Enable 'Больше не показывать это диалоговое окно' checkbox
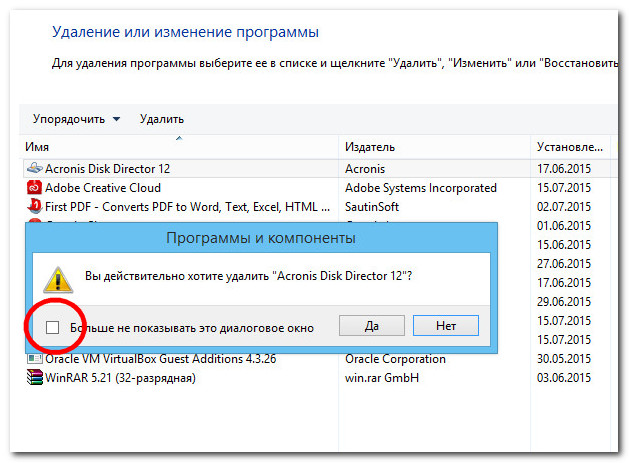 coord(53,327)
